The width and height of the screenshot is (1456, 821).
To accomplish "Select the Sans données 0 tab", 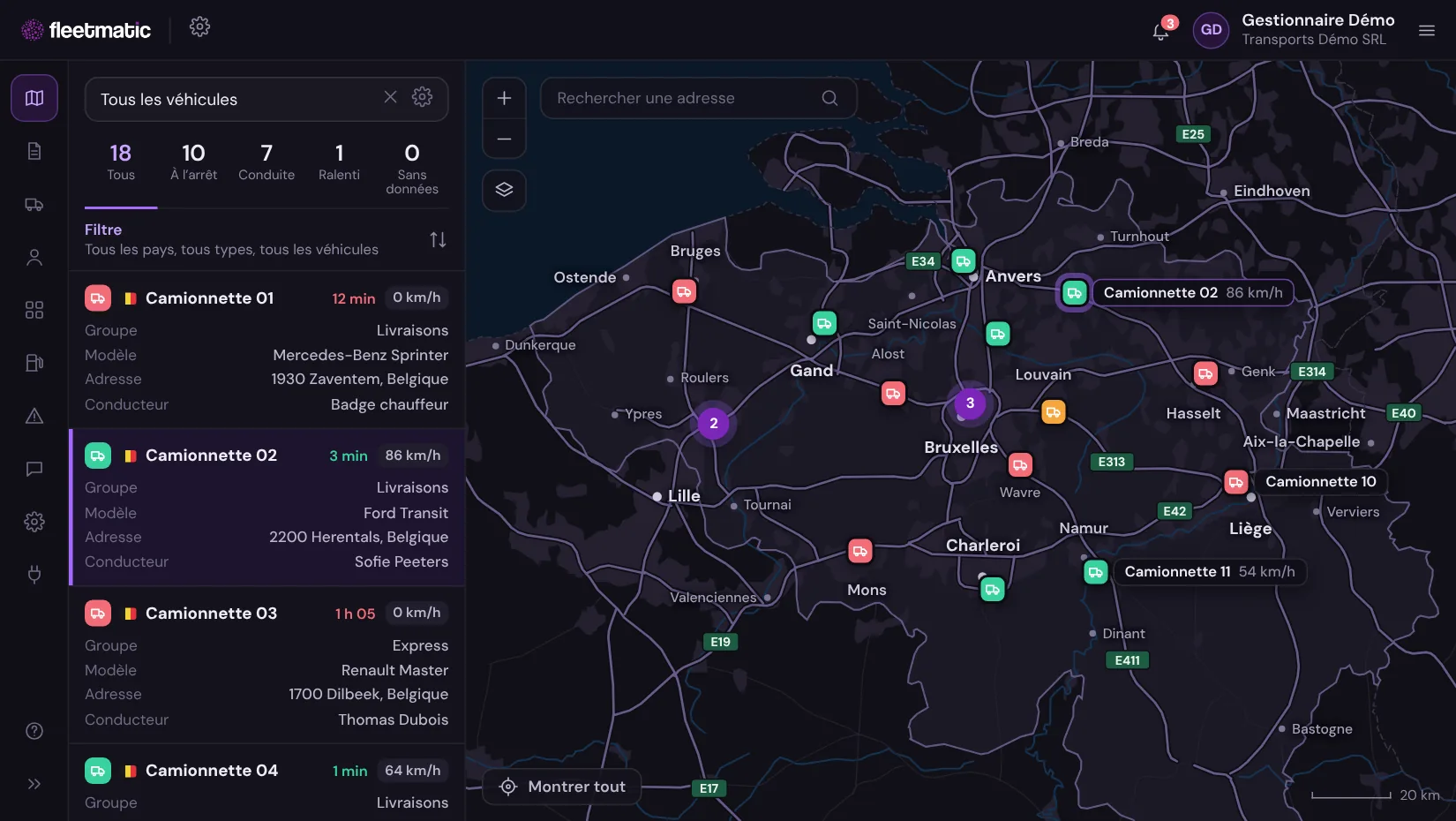I will (x=412, y=169).
